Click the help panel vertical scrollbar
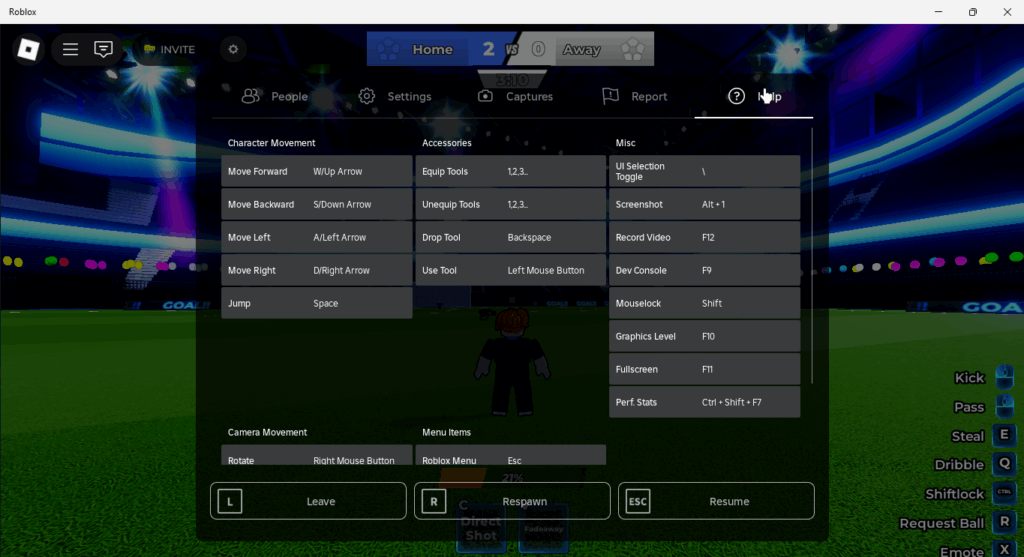 pyautogui.click(x=812, y=255)
